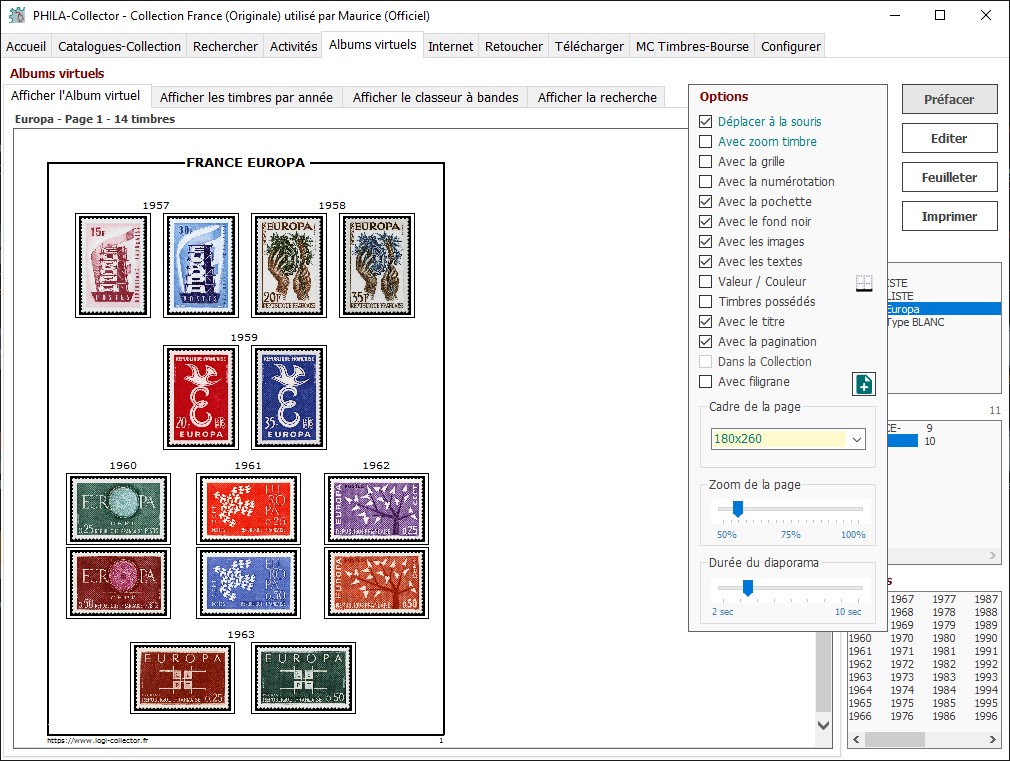Enable Avec zoom timbre option
Viewport: 1010px width, 761px height.
coord(706,142)
